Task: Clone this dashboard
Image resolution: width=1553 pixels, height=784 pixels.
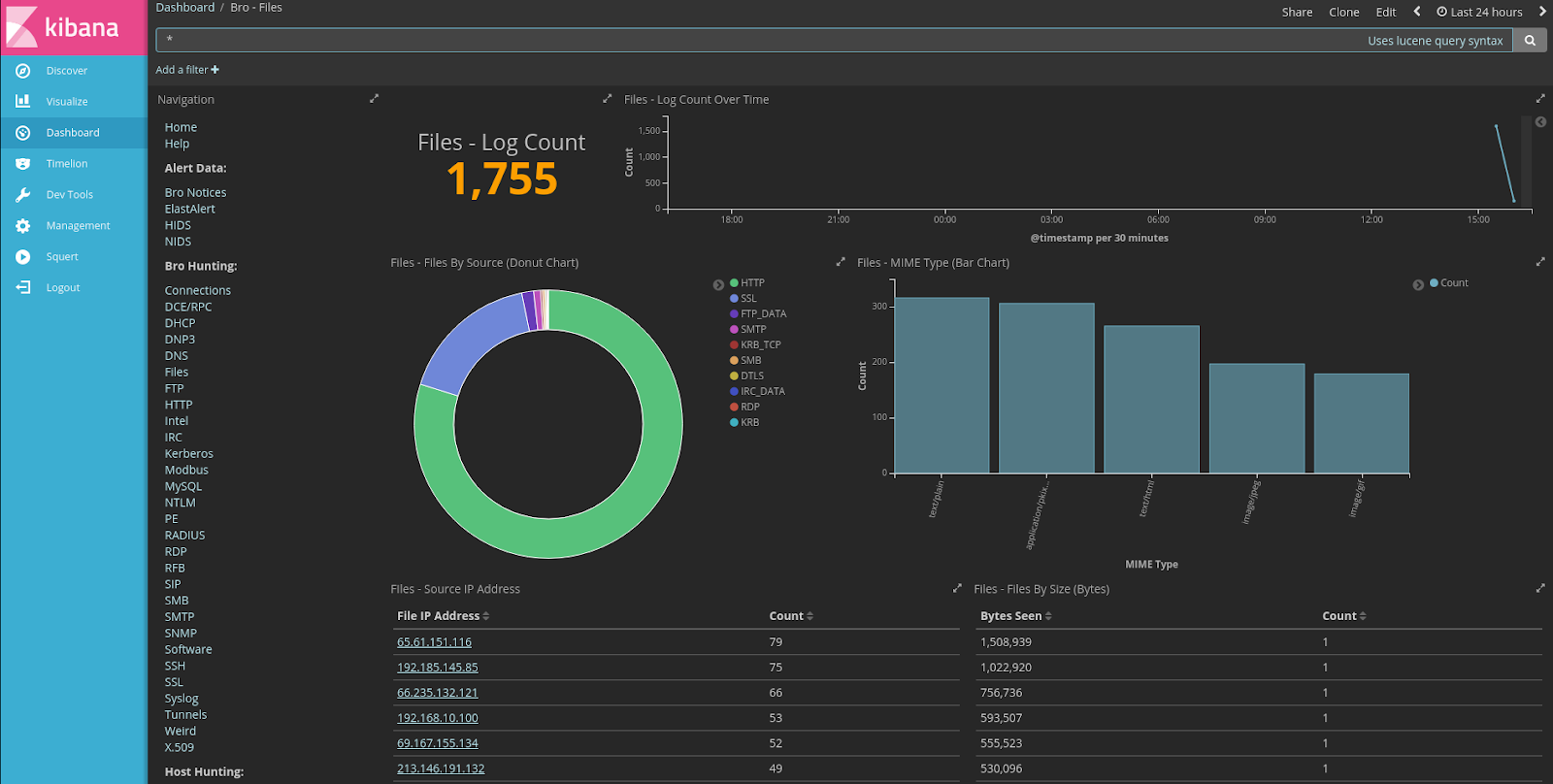Action: coord(1344,13)
